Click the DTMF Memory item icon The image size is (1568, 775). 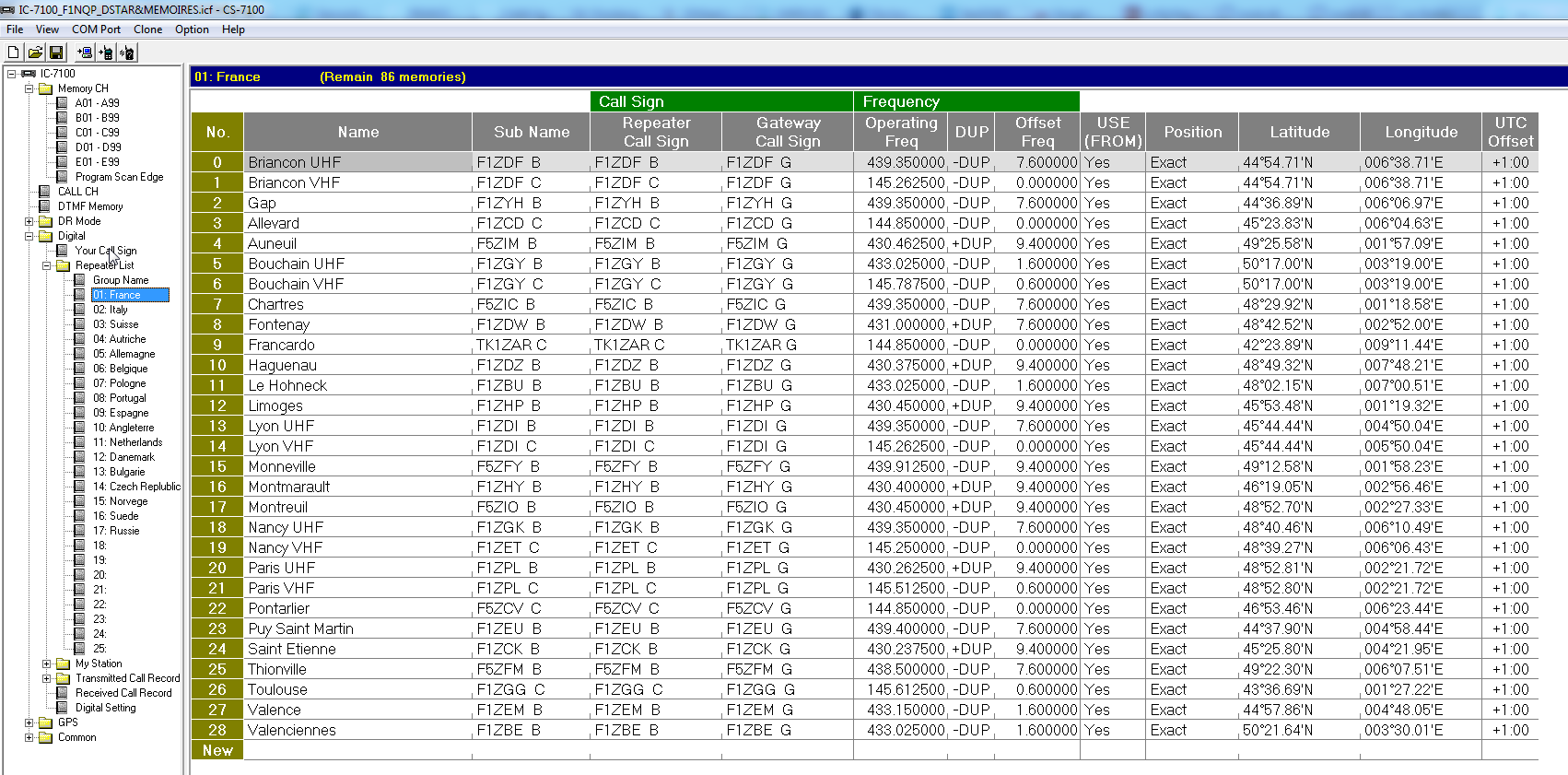click(45, 206)
